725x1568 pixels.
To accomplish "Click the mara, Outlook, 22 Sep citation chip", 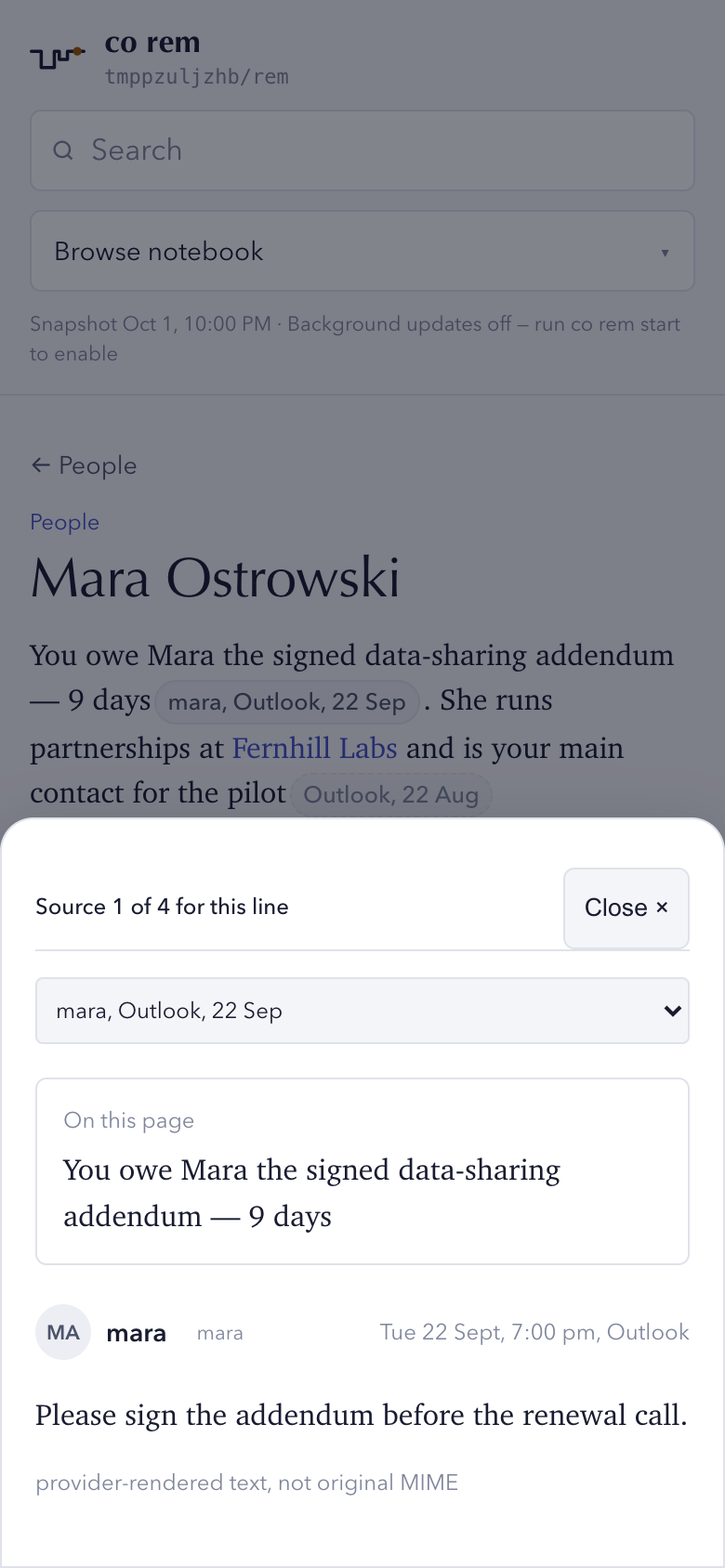I will 286,702.
